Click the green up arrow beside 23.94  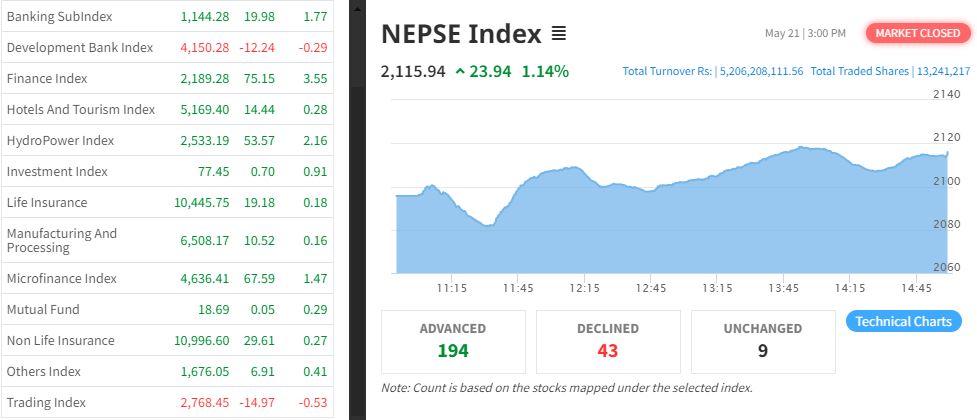459,71
